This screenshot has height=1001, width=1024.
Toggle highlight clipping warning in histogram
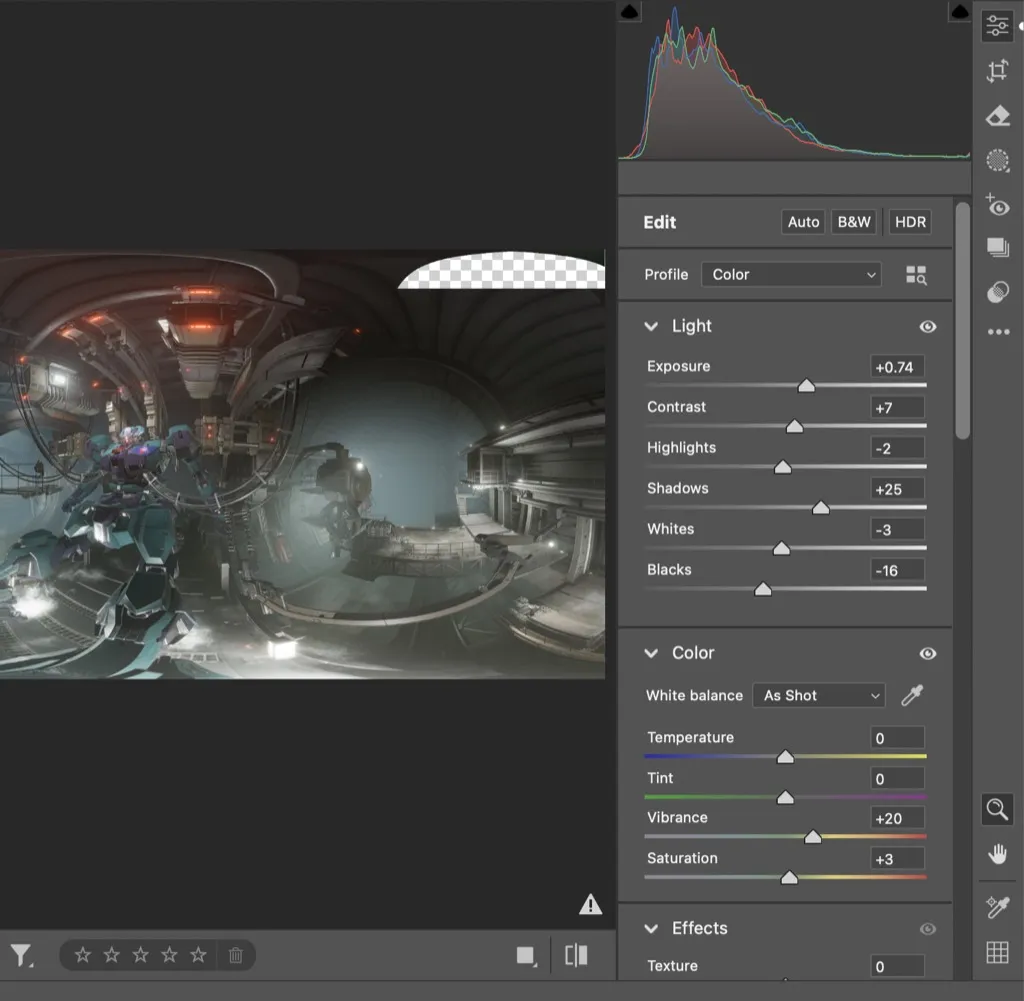959,11
